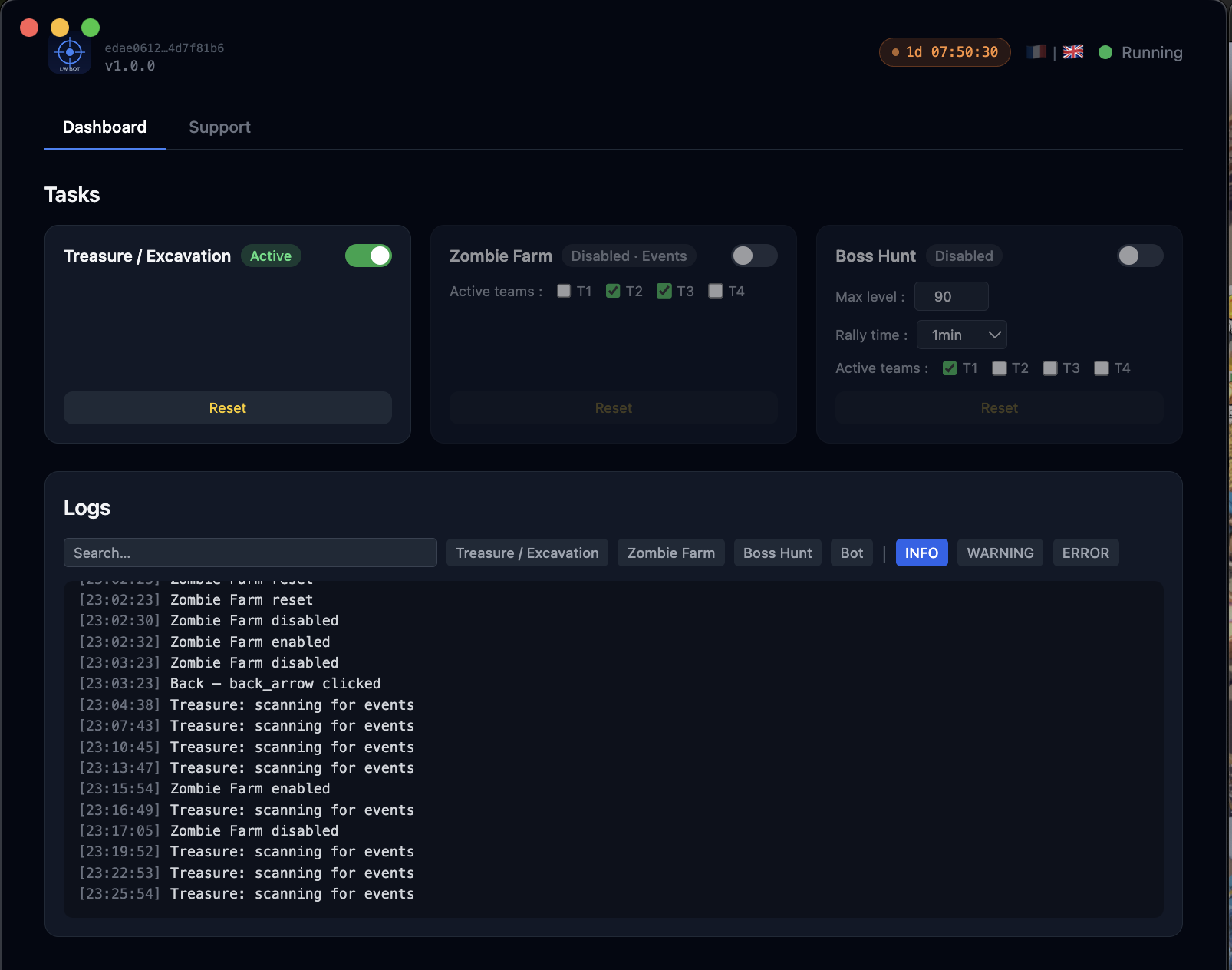Filter logs by Boss Hunt
This screenshot has width=1232, height=970.
click(777, 553)
